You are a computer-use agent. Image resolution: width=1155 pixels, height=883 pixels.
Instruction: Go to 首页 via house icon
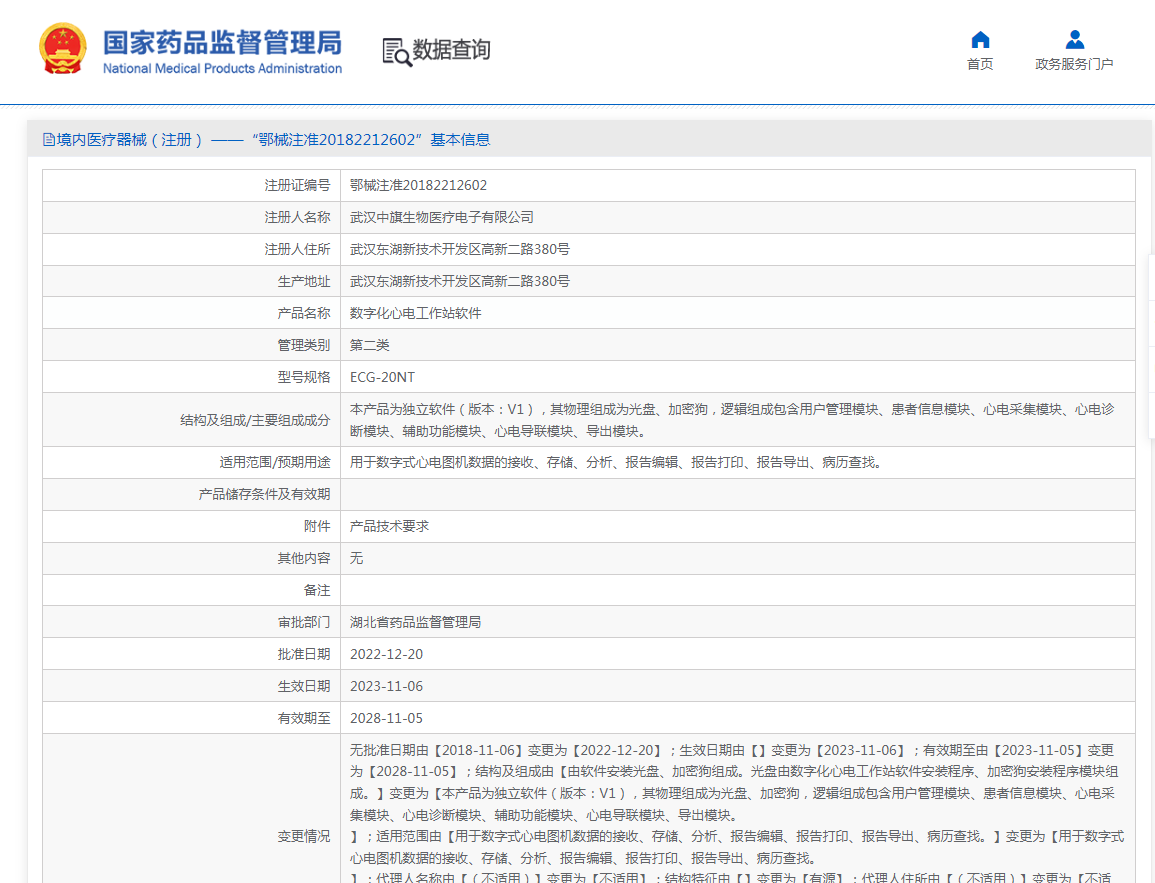980,40
